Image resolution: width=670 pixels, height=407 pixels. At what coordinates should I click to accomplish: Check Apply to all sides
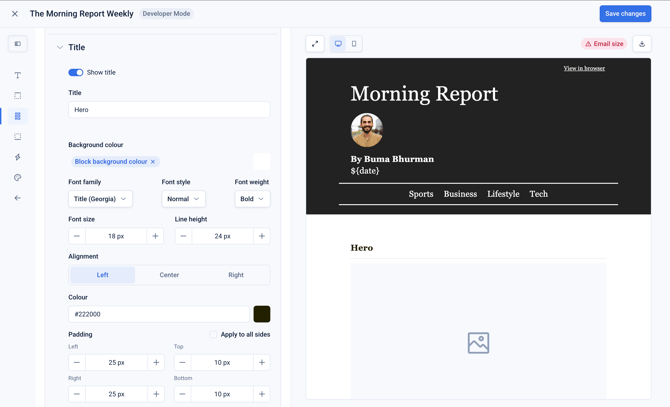tap(213, 334)
